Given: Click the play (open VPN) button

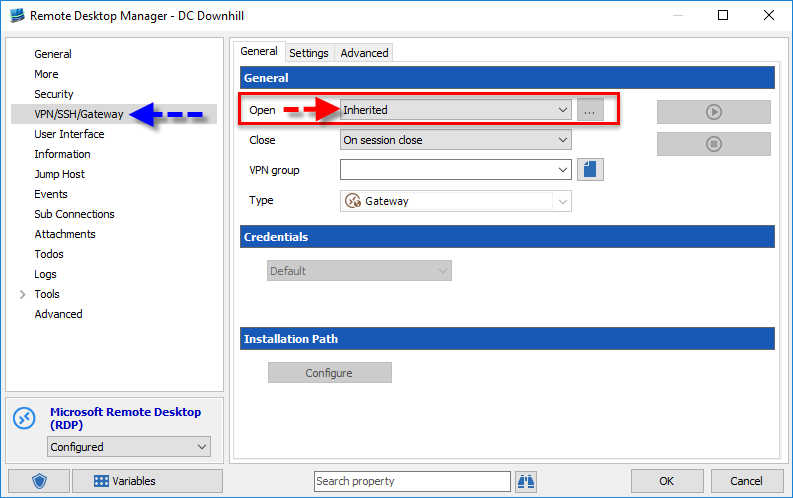Looking at the screenshot, I should (714, 112).
